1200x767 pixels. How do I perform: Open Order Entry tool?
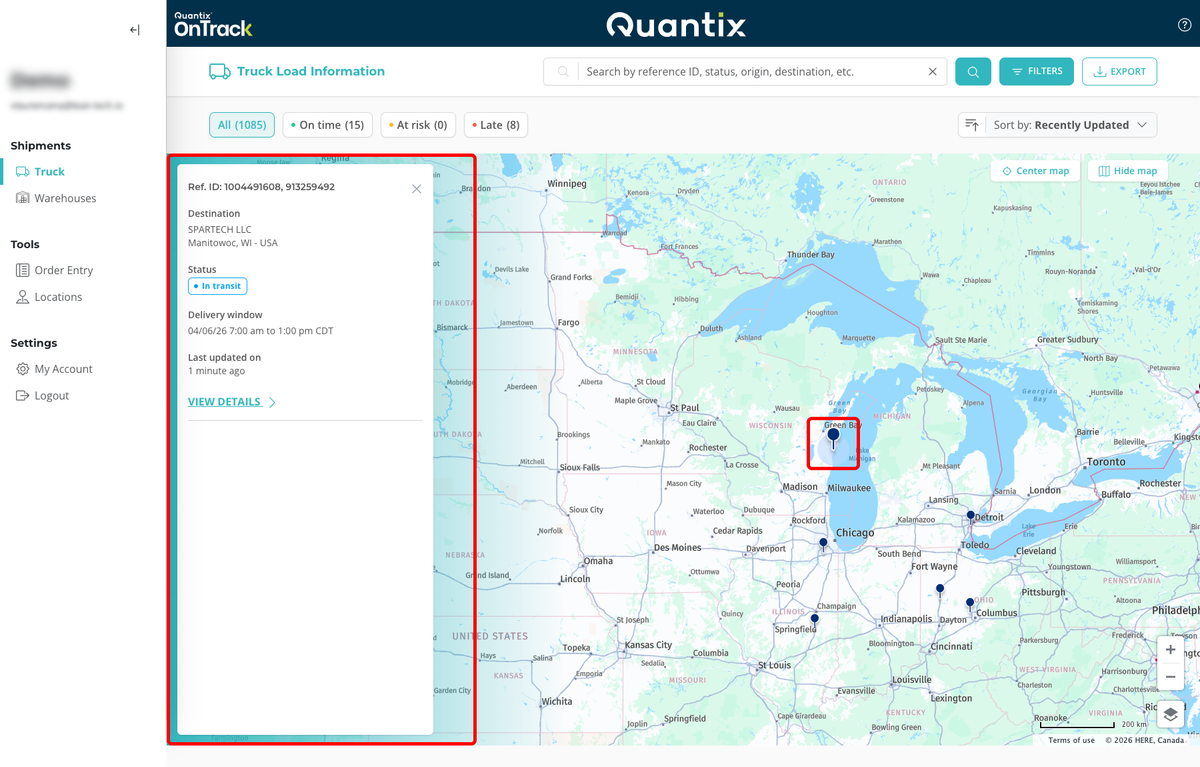[63, 270]
